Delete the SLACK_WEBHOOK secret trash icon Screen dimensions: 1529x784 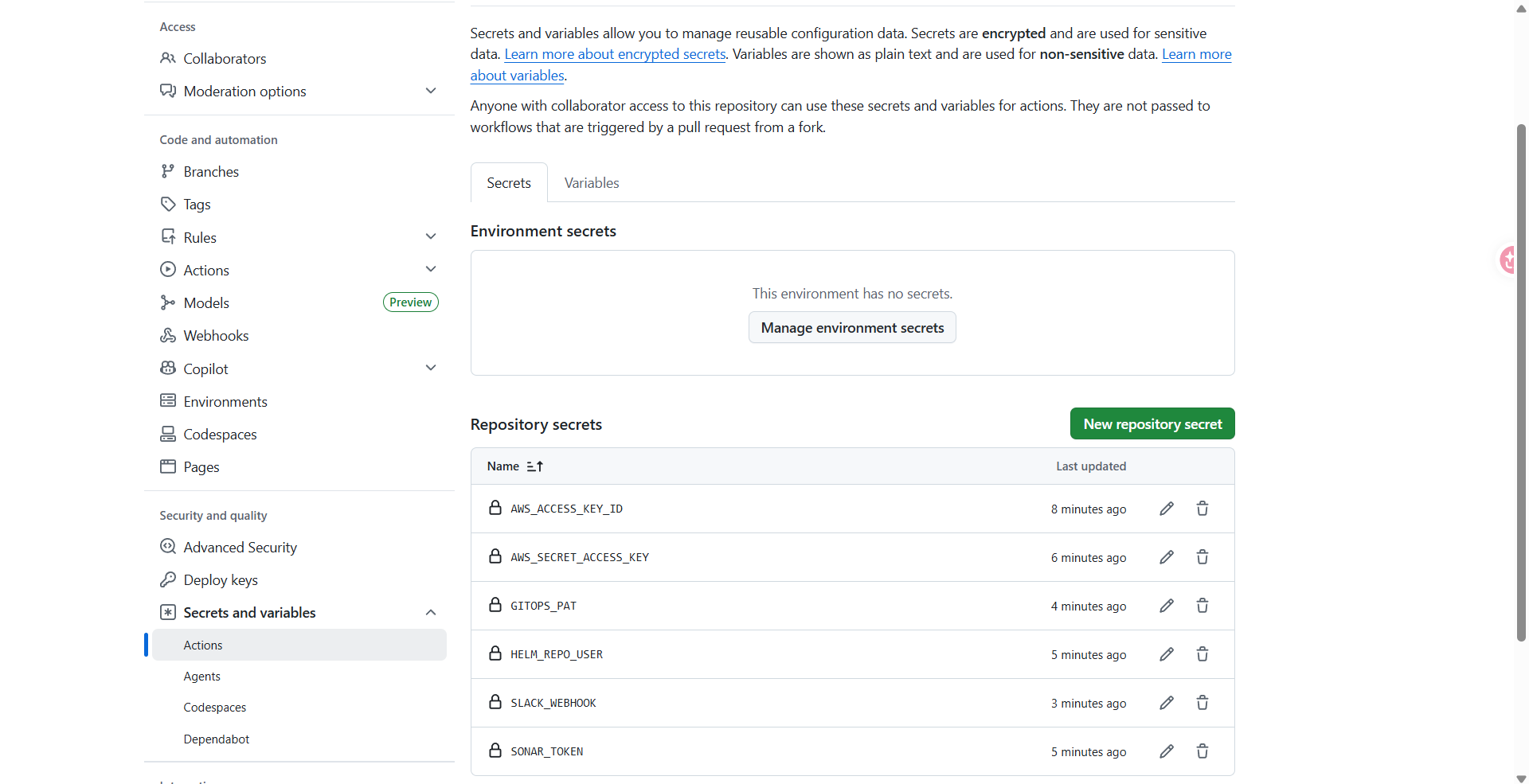point(1202,703)
